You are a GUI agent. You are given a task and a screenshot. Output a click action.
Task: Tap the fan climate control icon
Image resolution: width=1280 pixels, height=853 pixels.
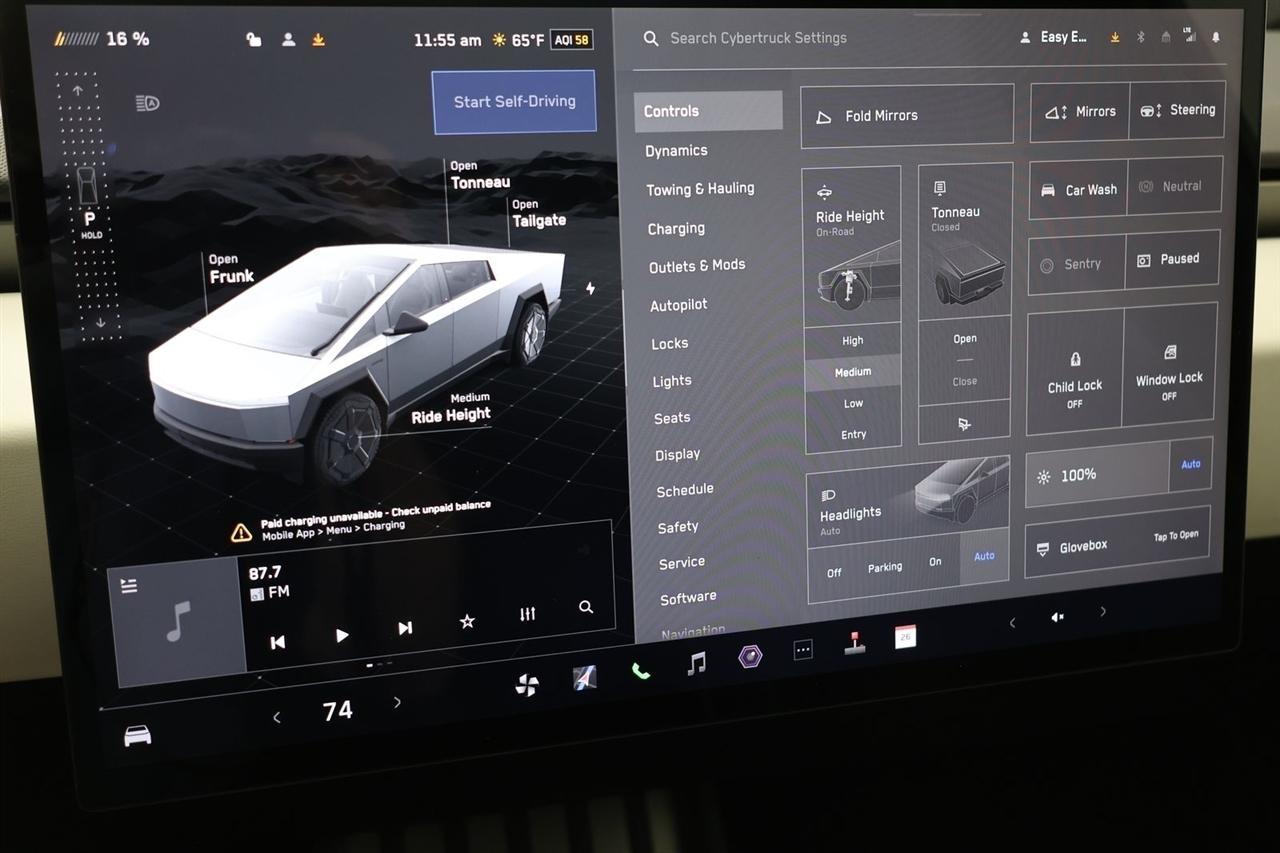527,684
